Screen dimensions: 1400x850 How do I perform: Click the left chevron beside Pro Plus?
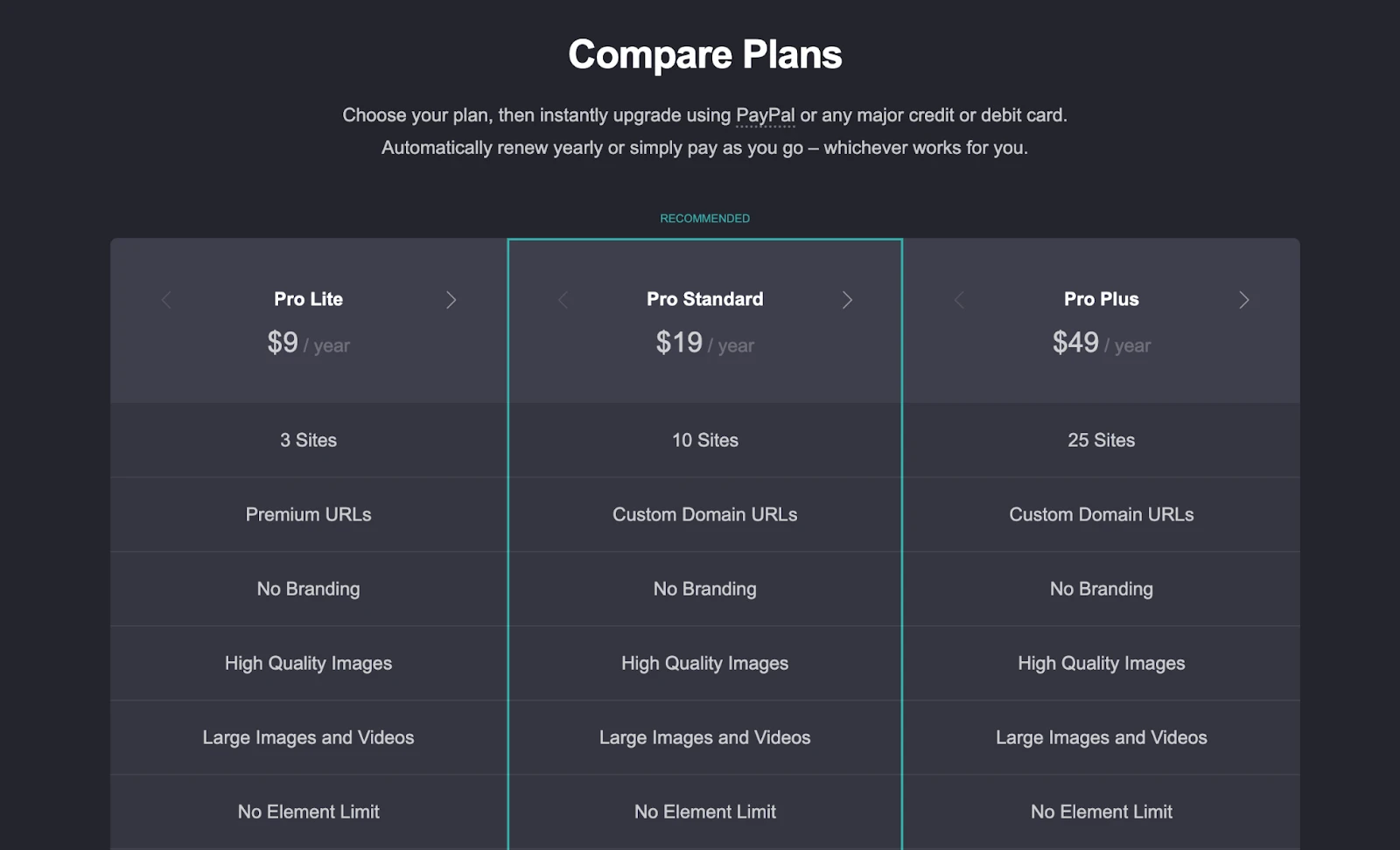coord(959,300)
